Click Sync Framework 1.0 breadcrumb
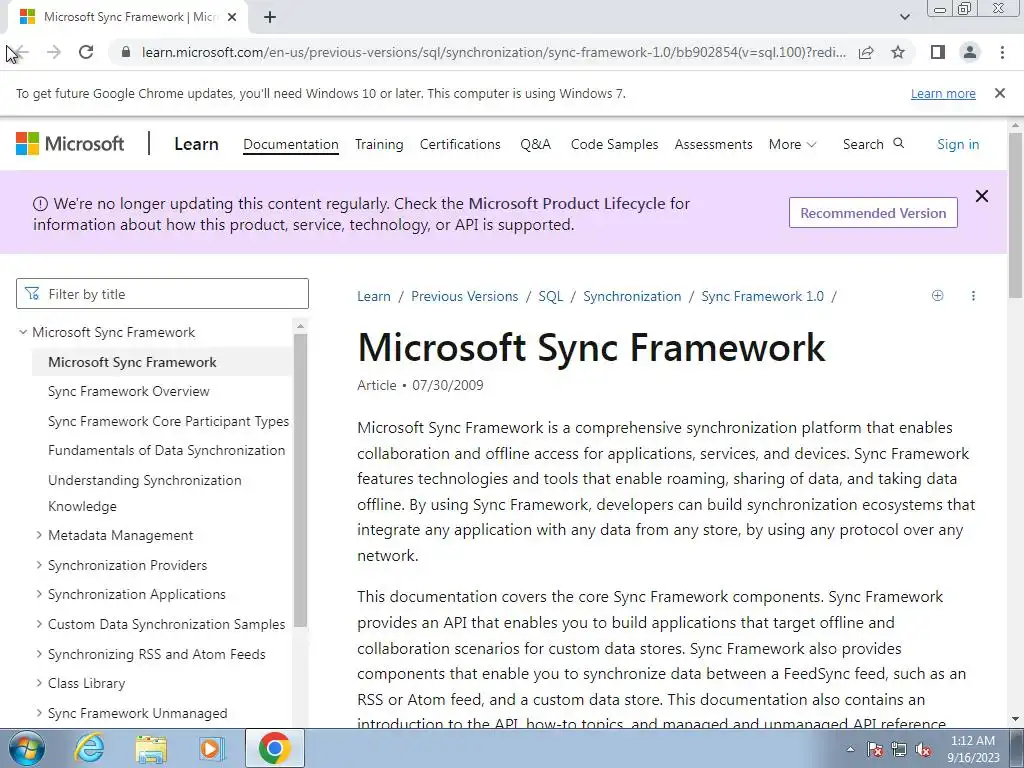This screenshot has height=768, width=1024. [x=763, y=296]
